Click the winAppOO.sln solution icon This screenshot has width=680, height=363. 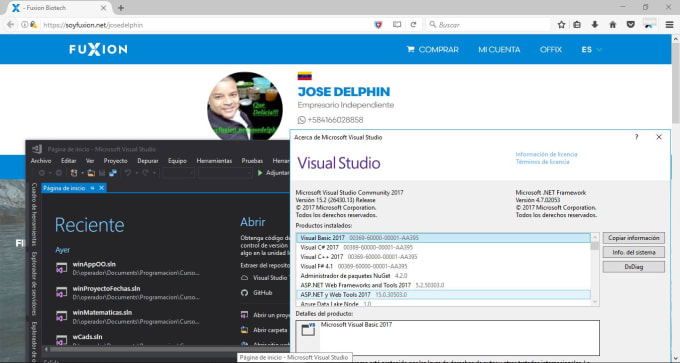[62, 268]
